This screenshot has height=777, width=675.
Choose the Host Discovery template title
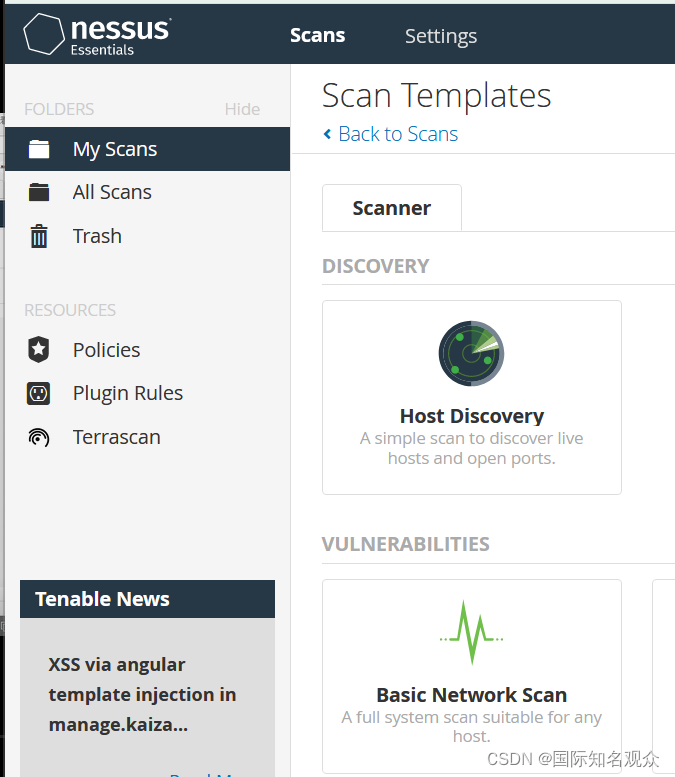pyautogui.click(x=472, y=416)
